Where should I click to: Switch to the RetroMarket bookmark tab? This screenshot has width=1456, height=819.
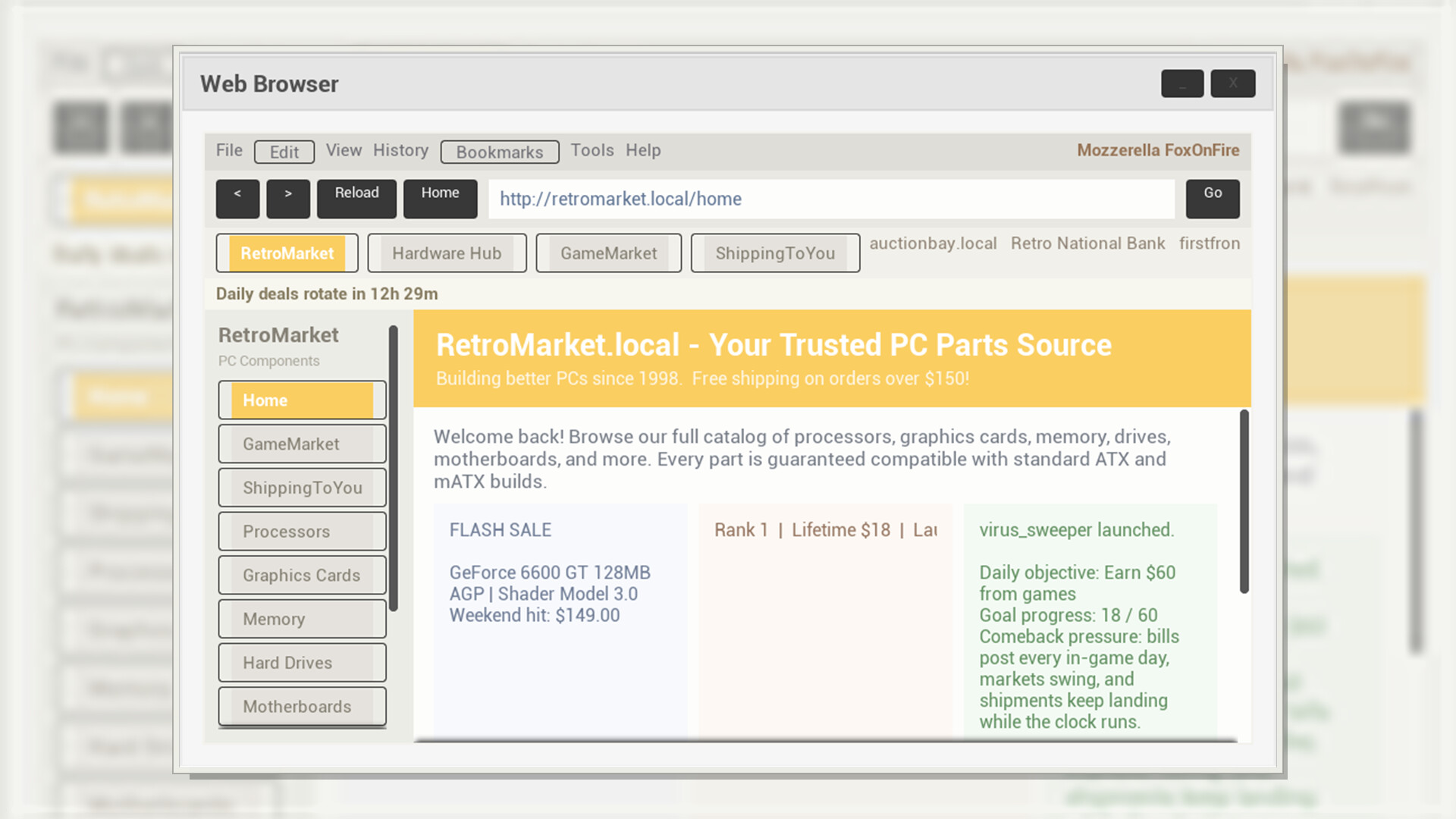287,253
